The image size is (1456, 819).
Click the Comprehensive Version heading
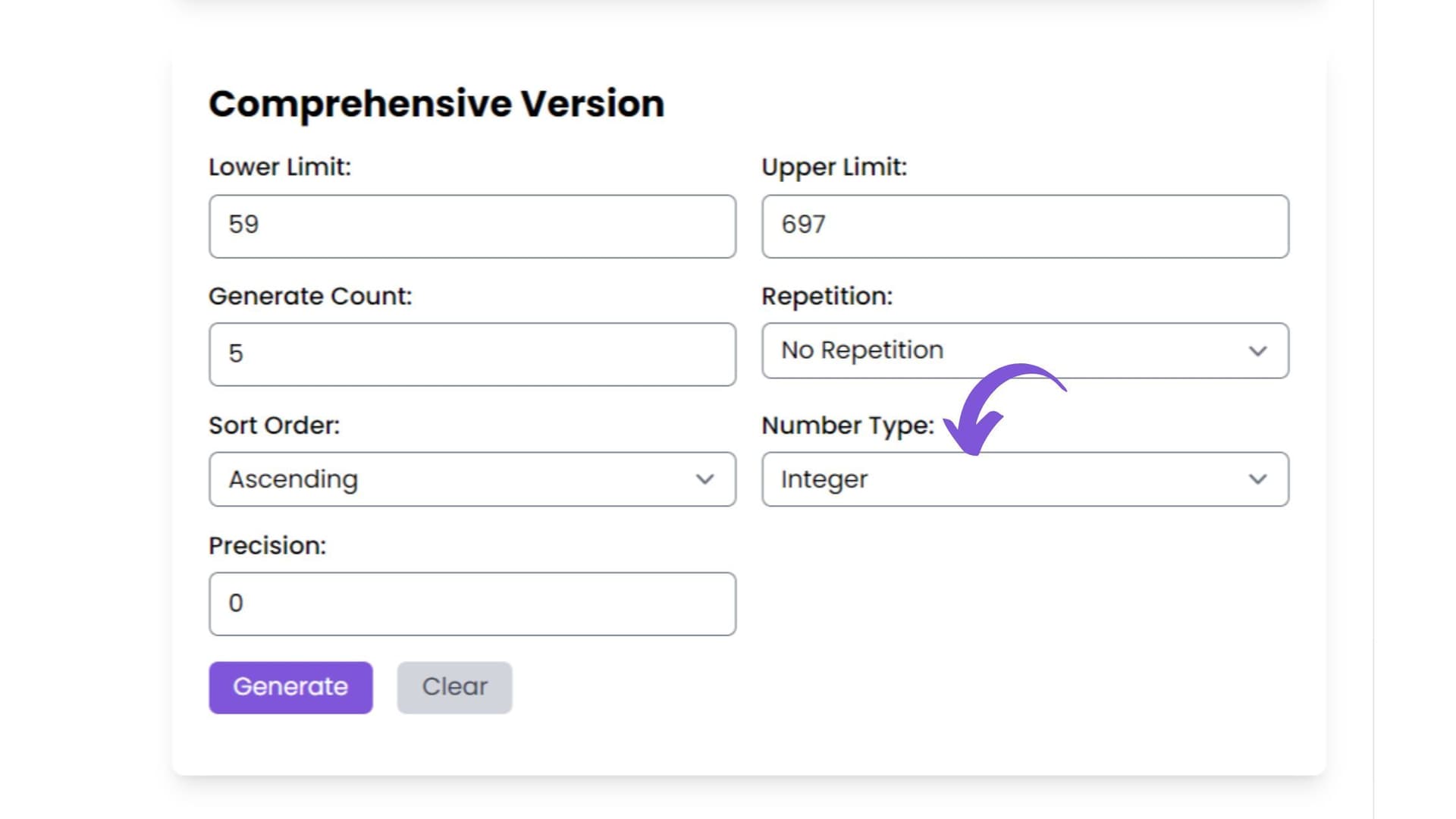point(436,103)
